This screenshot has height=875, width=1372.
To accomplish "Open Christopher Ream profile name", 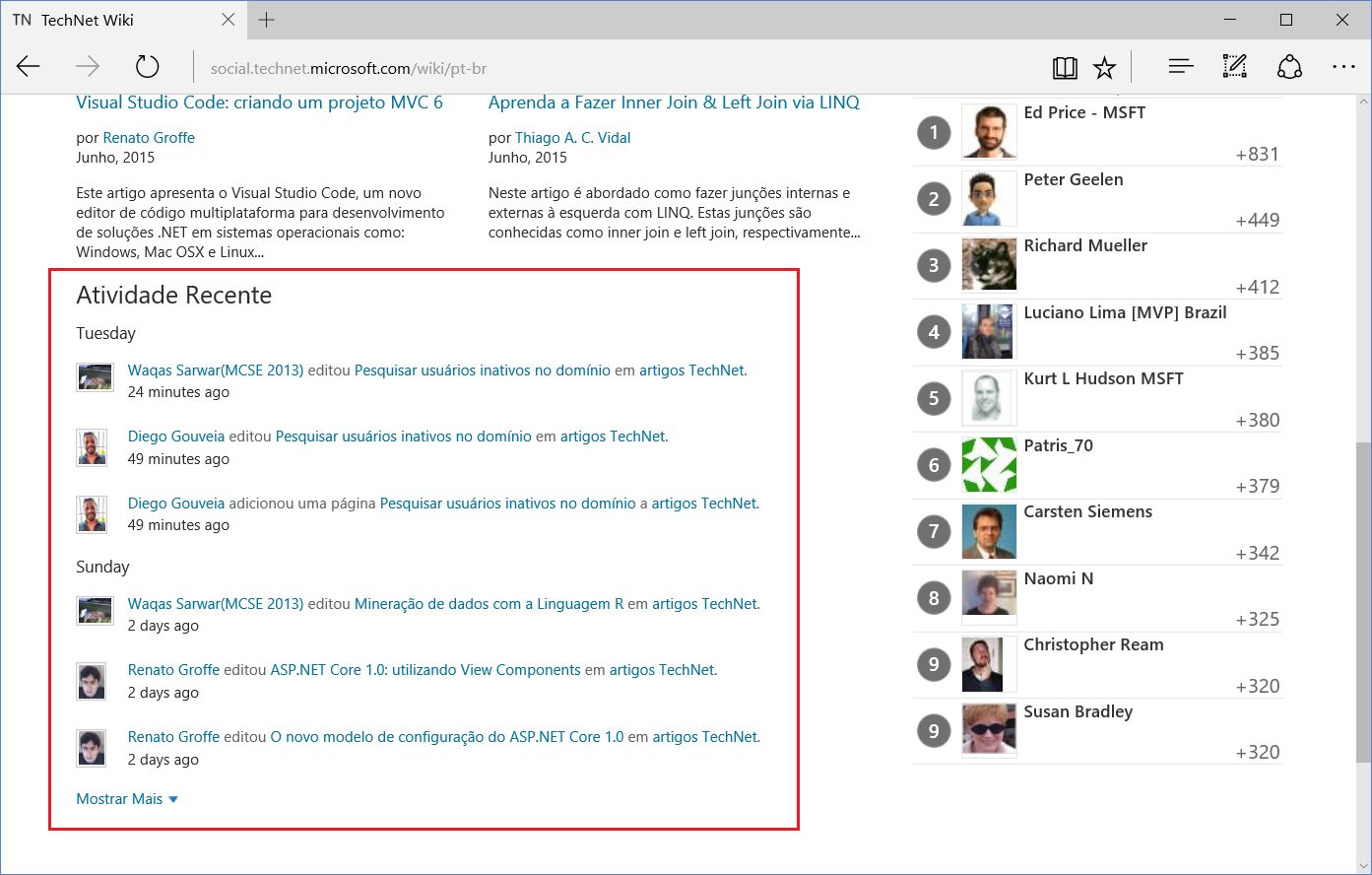I will coord(1094,644).
